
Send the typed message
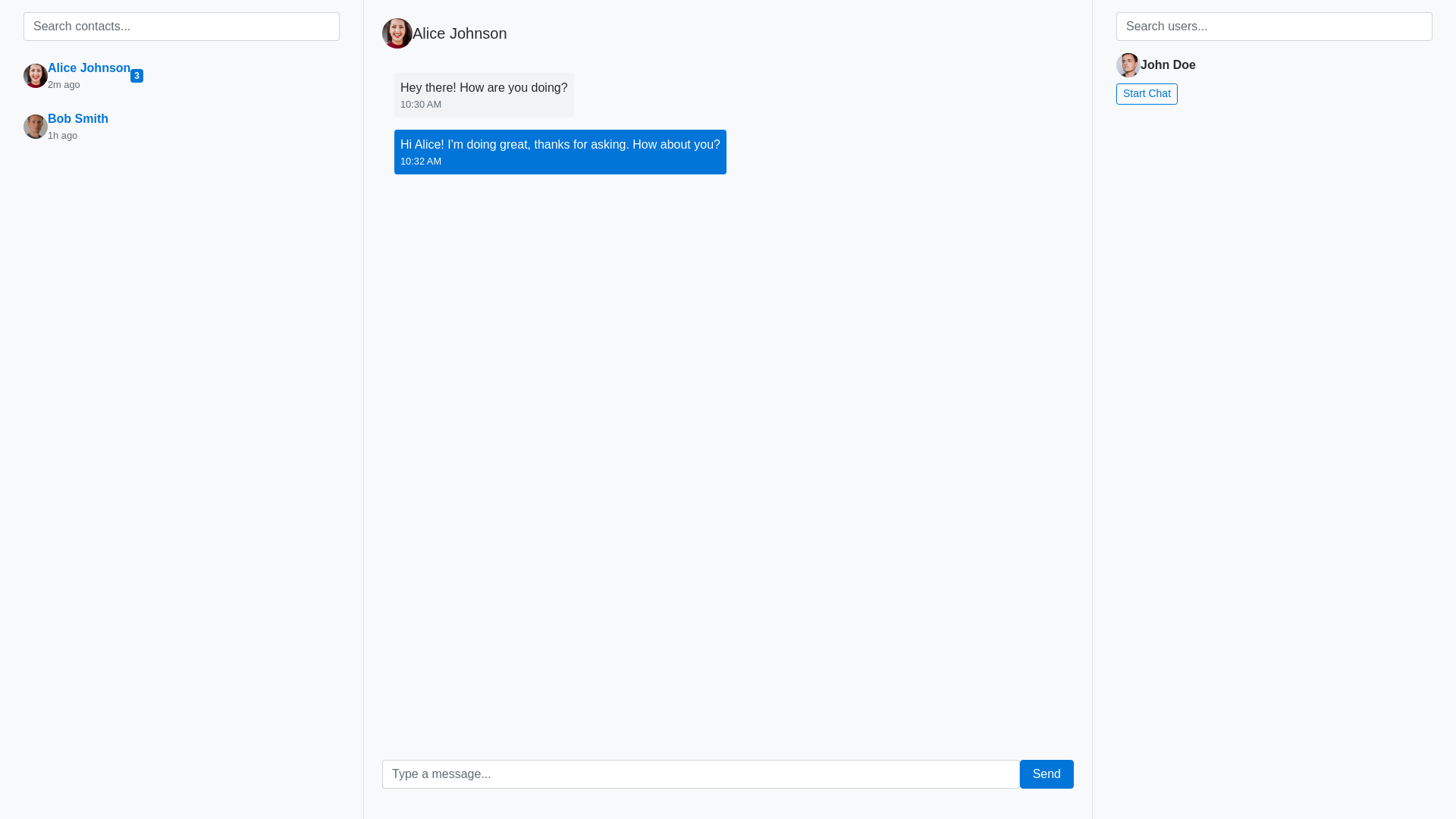1046,774
